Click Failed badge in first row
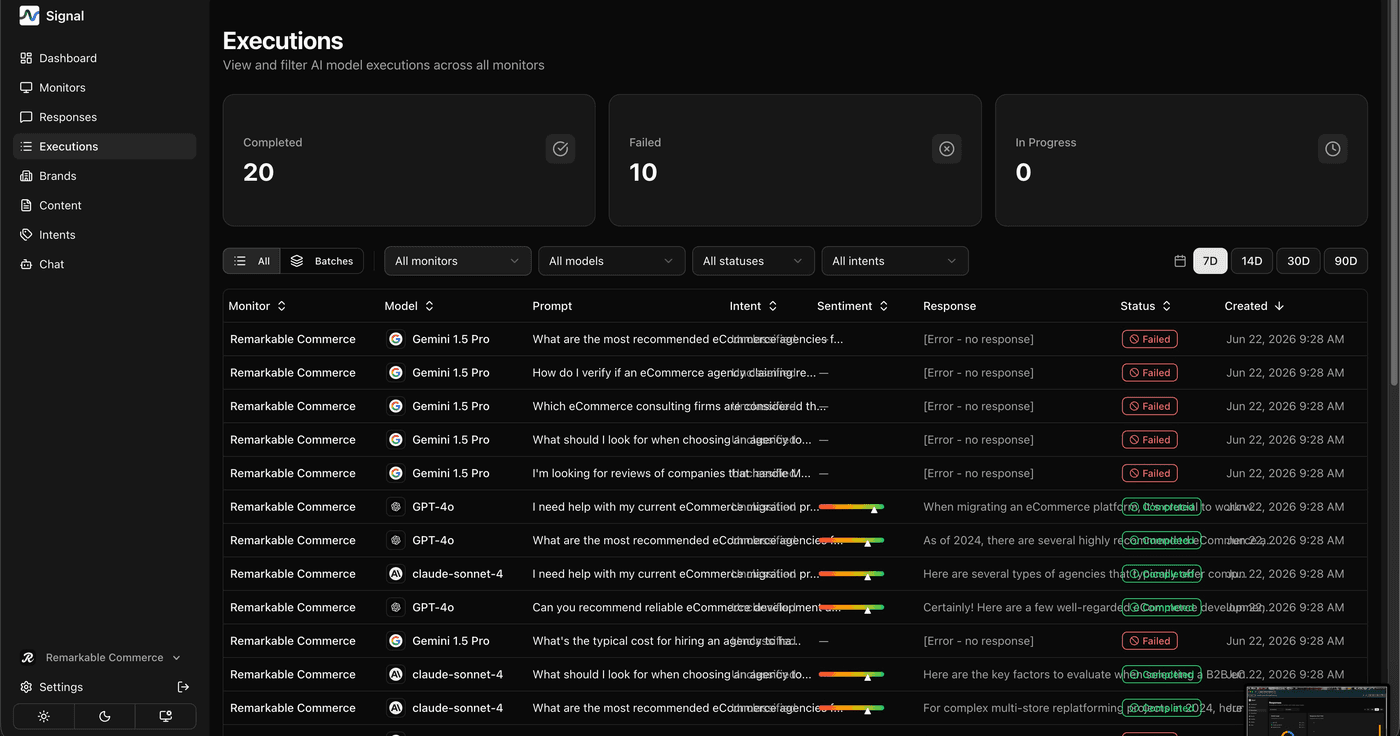 1149,339
